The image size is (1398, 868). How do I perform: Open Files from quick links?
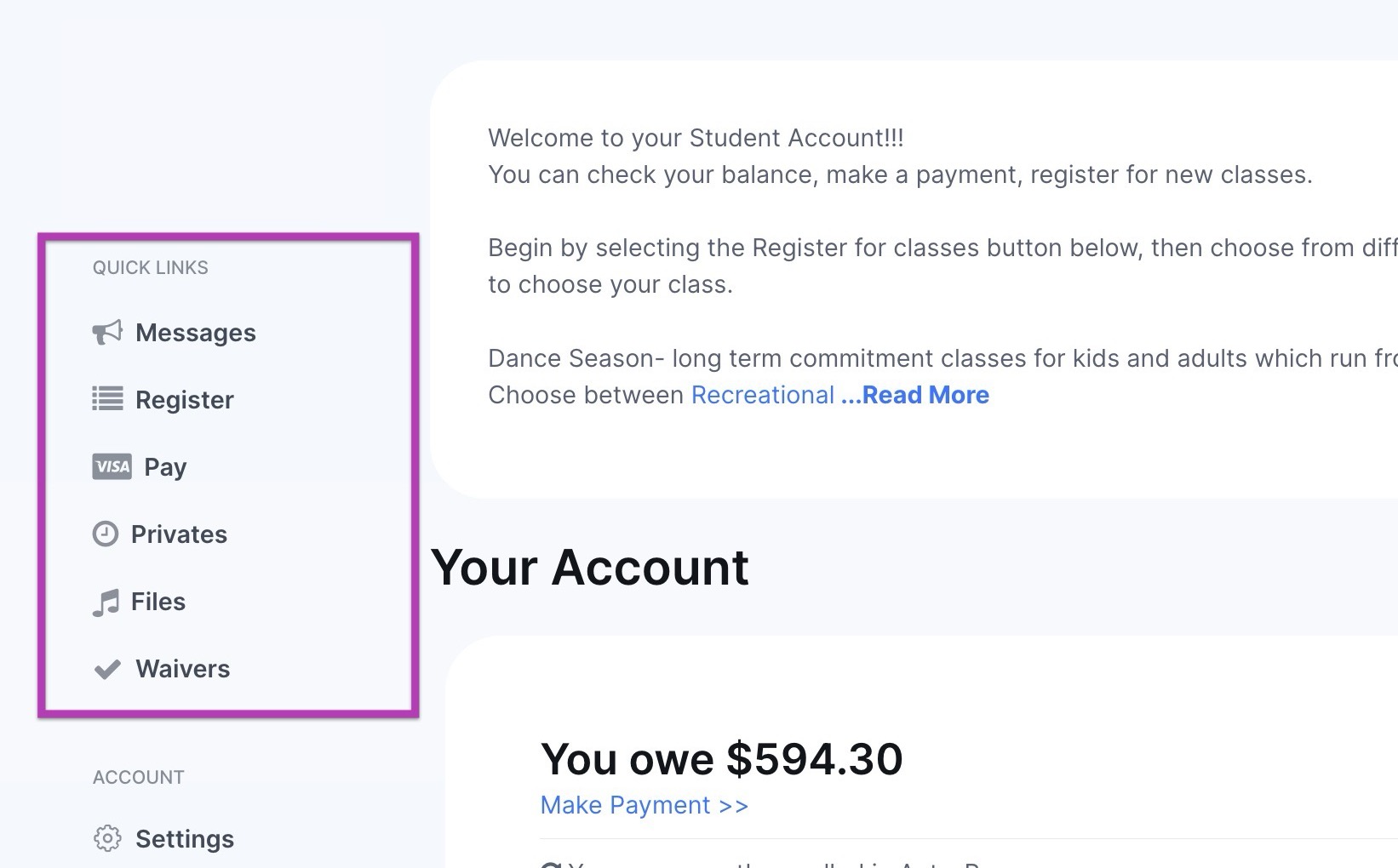pyautogui.click(x=158, y=602)
